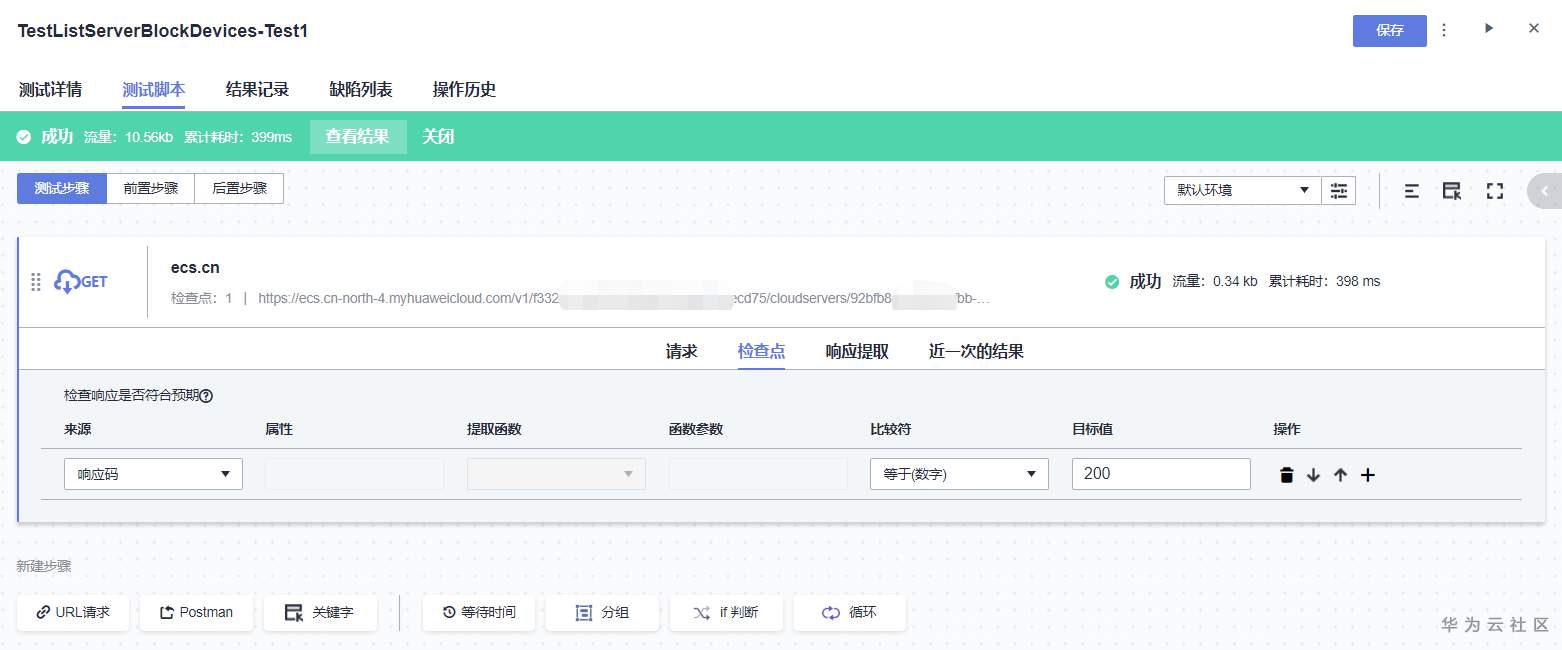Image resolution: width=1562 pixels, height=650 pixels.
Task: Add a 分组 group step
Action: click(602, 612)
